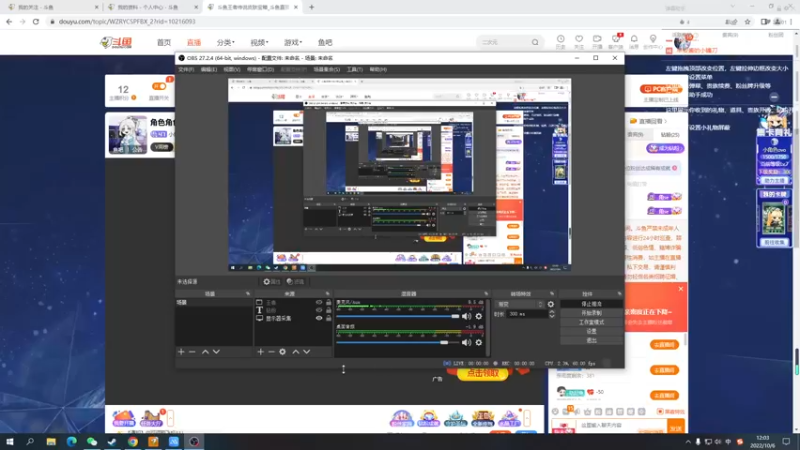Open OBS 场景集合(S) menu
The height and width of the screenshot is (450, 800).
[327, 69]
